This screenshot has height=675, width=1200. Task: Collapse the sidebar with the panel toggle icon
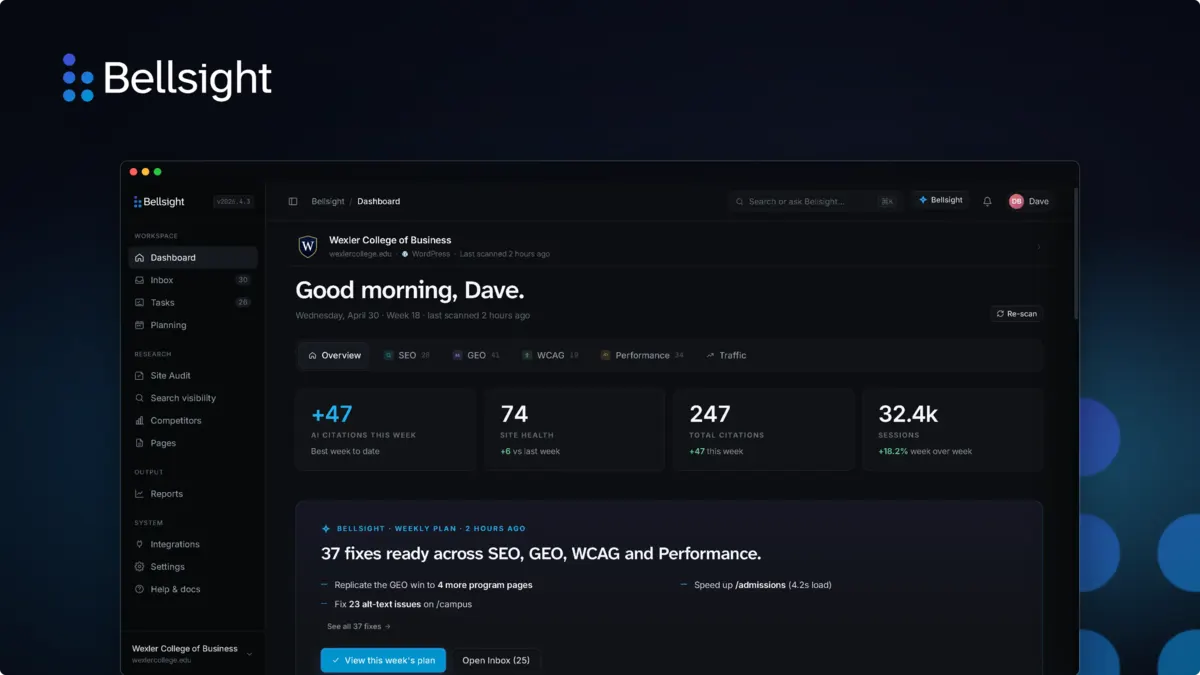pos(293,201)
